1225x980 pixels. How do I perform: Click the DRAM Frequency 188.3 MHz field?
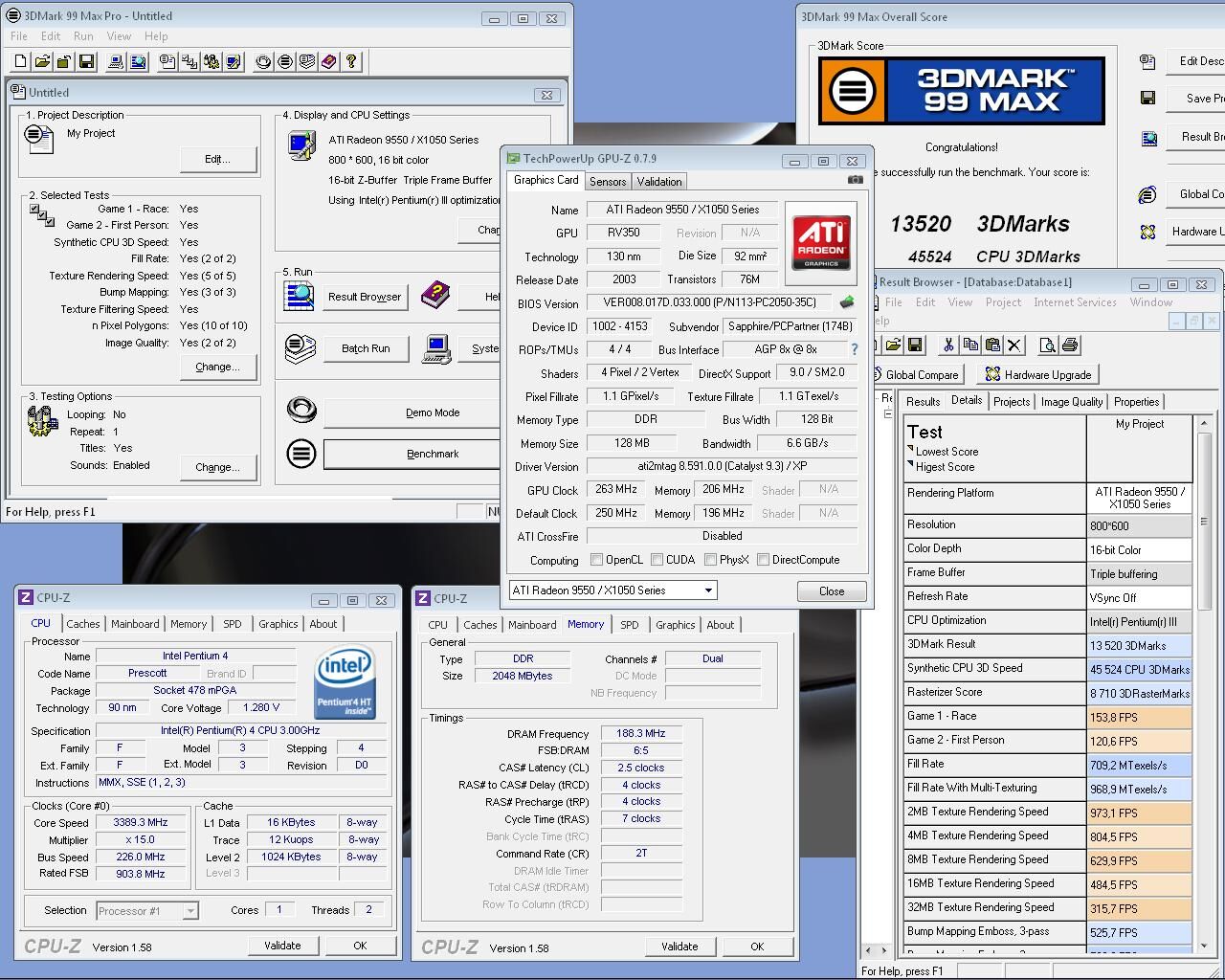641,733
